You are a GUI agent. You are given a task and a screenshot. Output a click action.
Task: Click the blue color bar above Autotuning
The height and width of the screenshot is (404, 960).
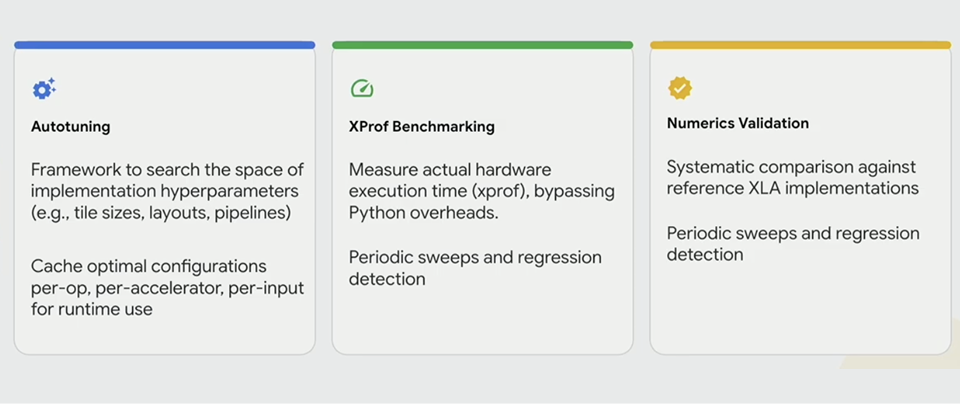[165, 45]
